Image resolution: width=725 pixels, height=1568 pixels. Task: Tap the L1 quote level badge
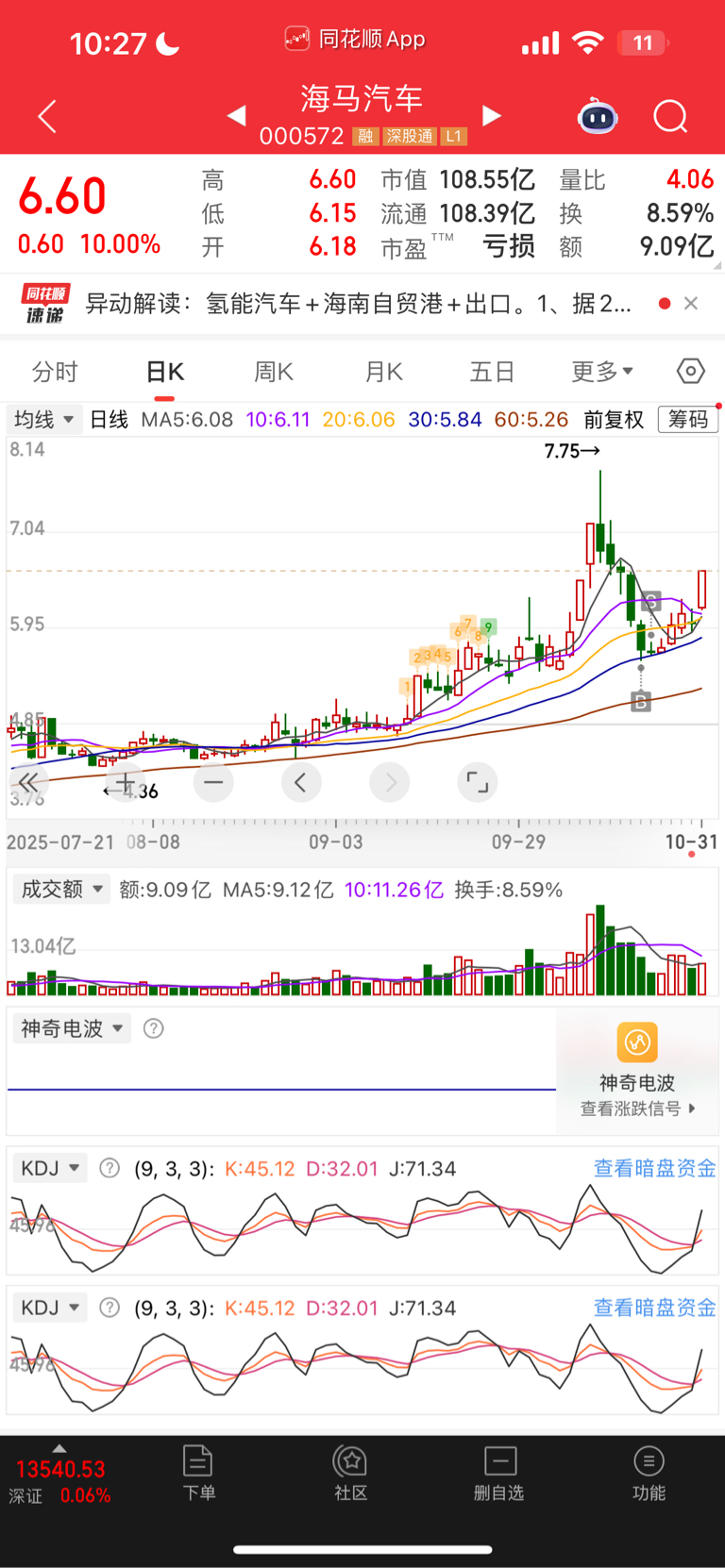coord(454,136)
